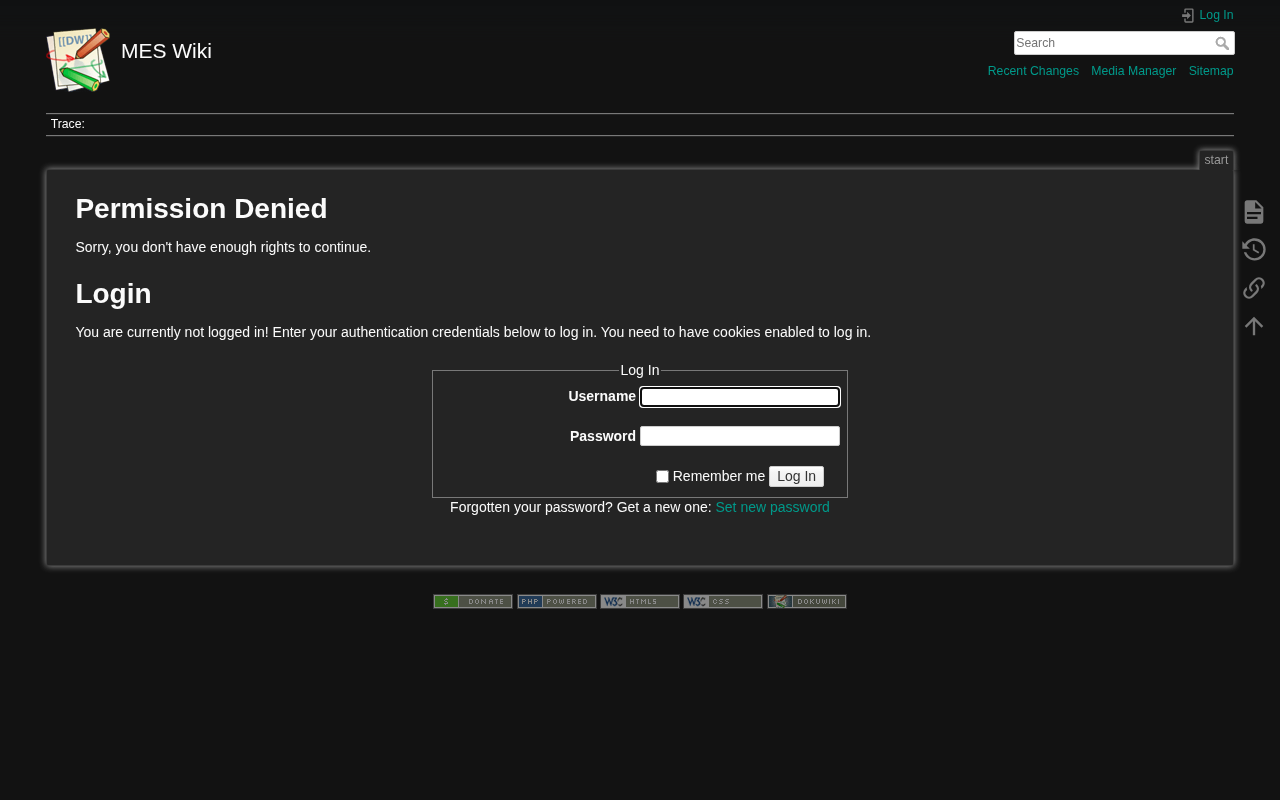Screen dimensions: 1280x800
Task: Click the W3C HTML5 validation badge
Action: click(640, 601)
